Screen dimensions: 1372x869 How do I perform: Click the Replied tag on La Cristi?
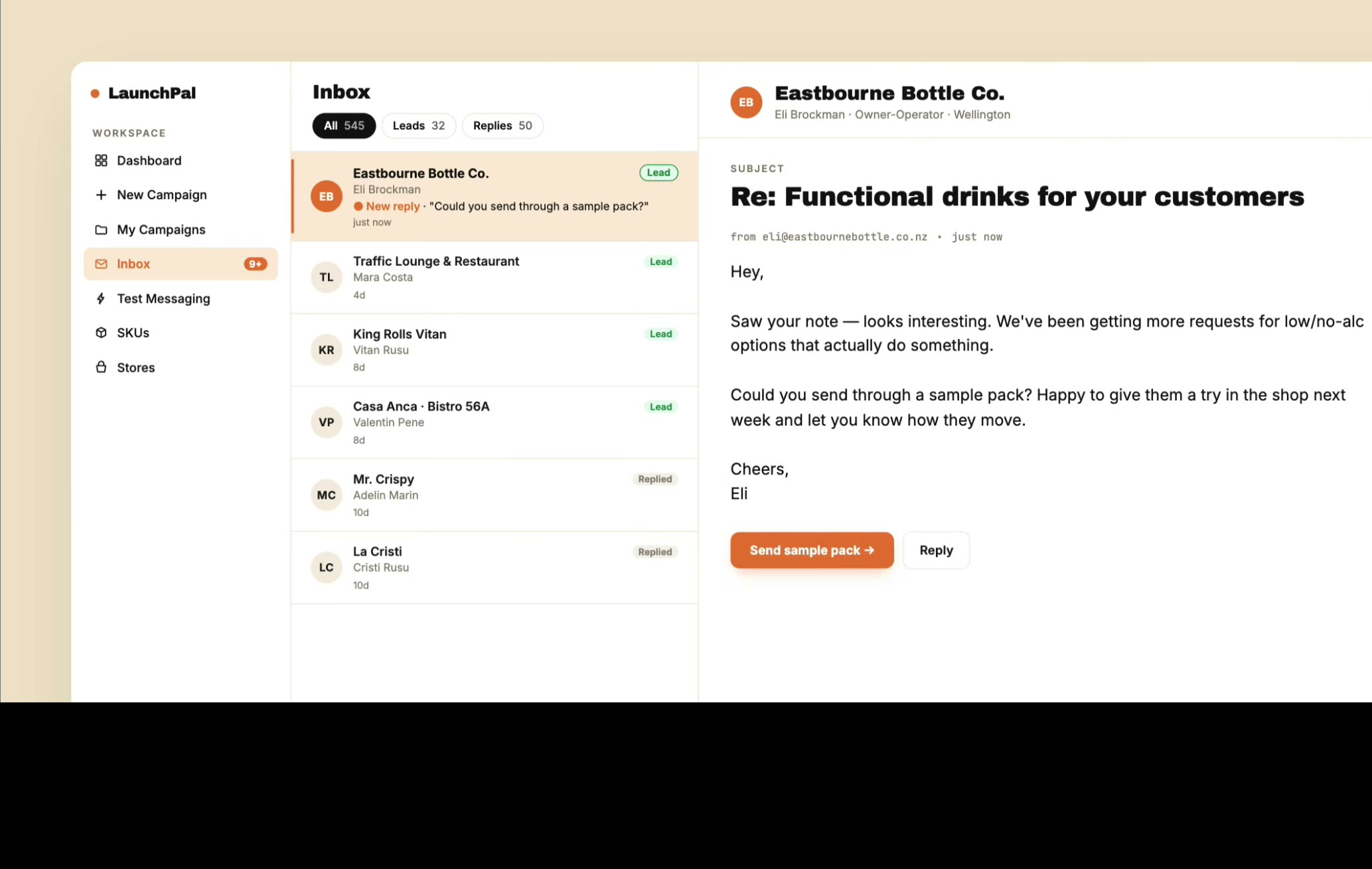click(655, 552)
